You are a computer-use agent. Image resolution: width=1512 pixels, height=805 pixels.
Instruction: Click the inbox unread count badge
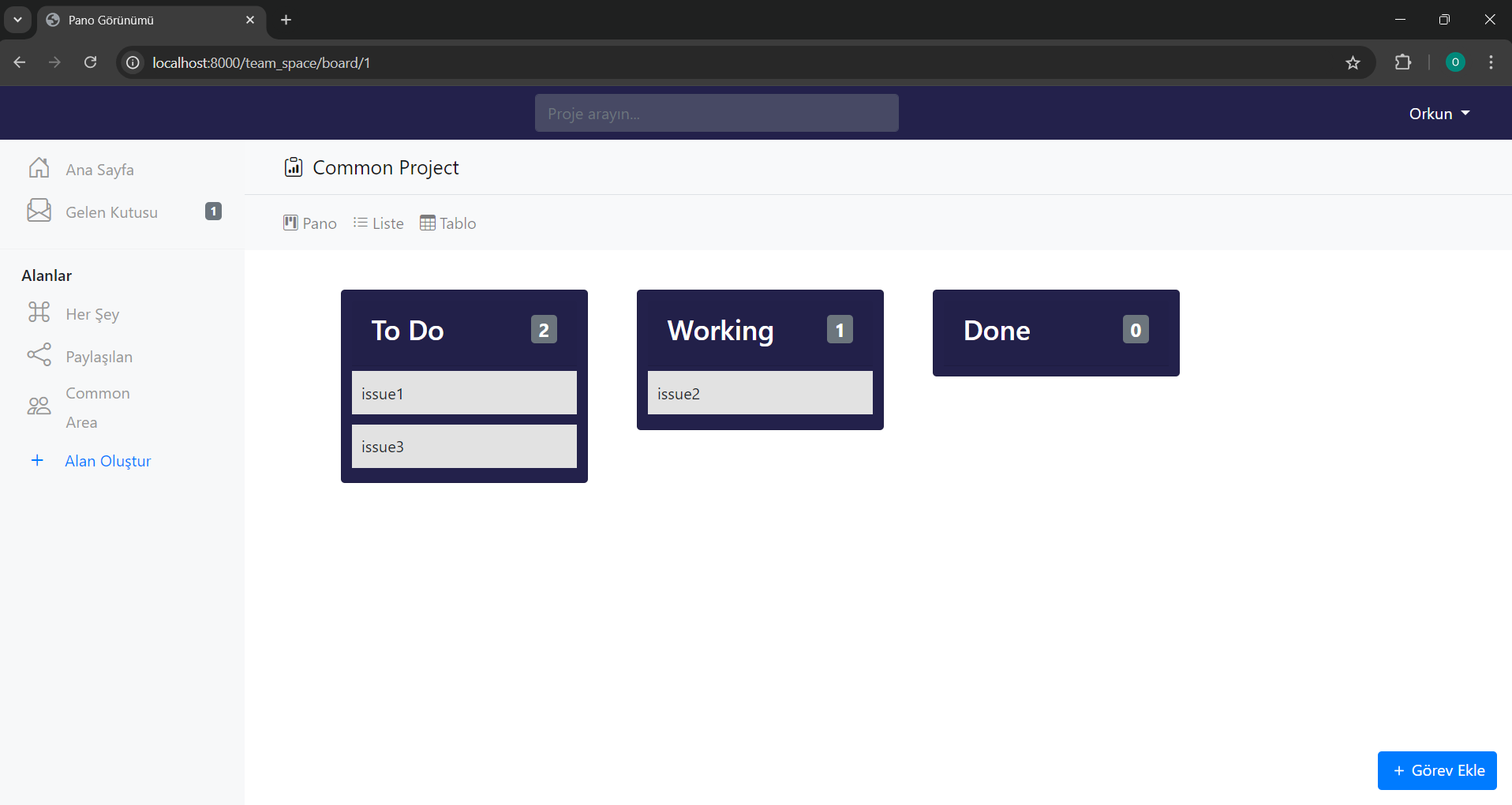pos(213,212)
